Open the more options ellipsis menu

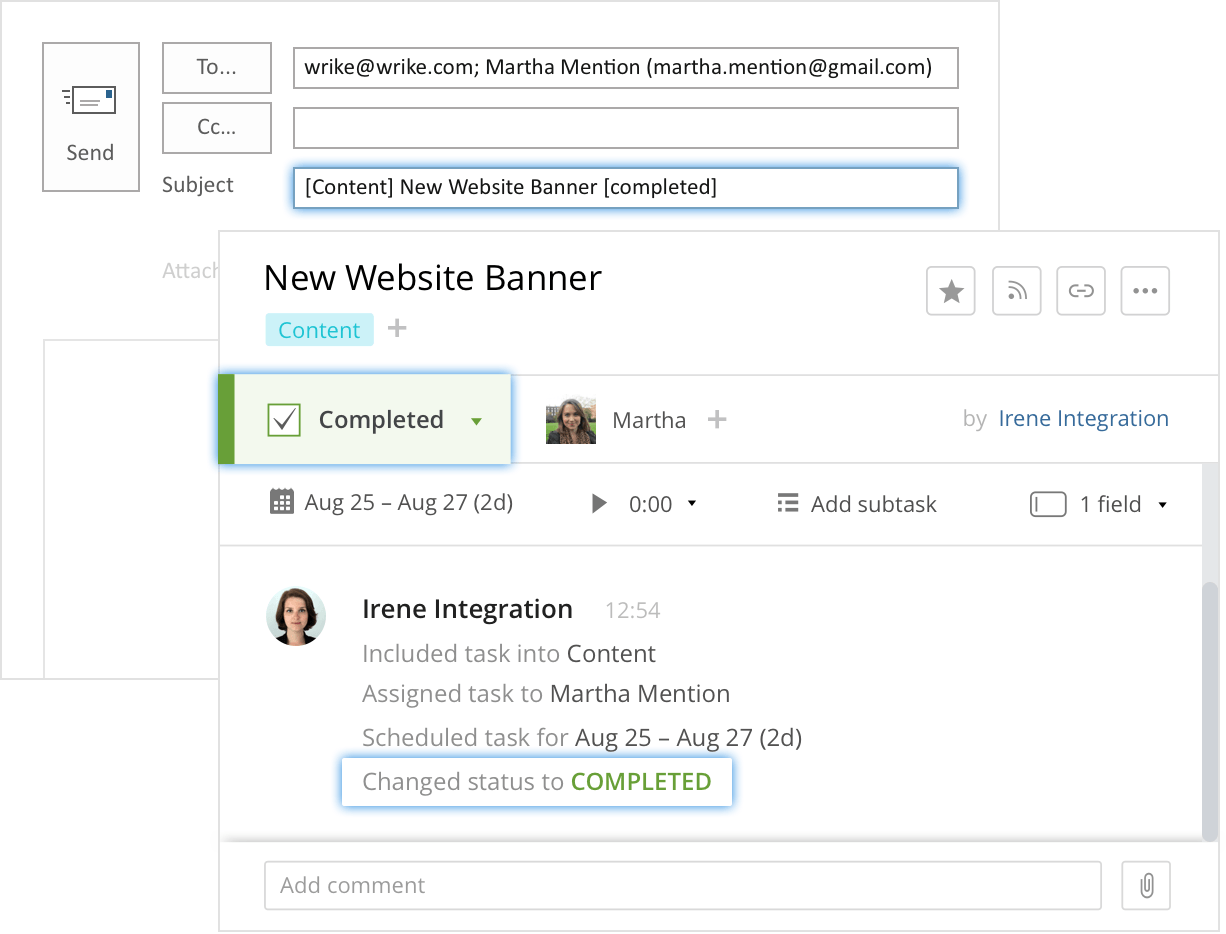point(1145,291)
